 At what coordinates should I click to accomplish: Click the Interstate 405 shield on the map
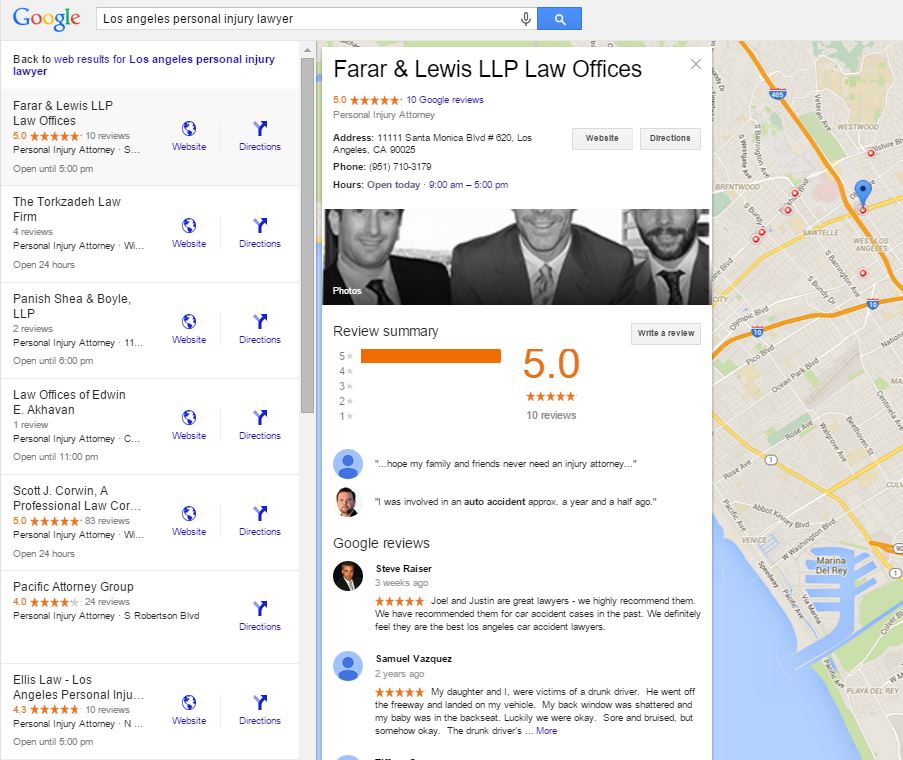click(777, 94)
